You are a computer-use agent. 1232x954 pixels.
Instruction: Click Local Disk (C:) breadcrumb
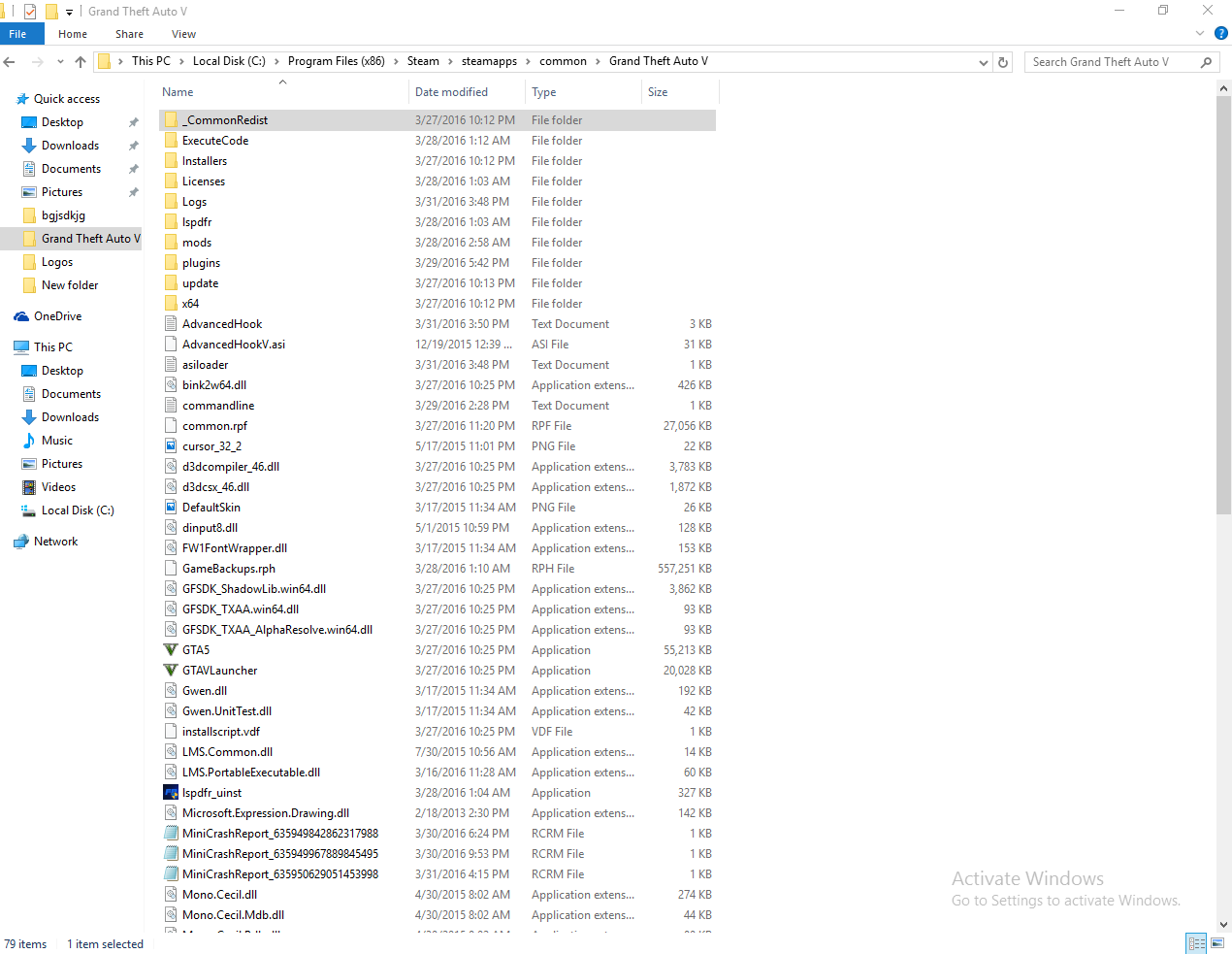[229, 61]
